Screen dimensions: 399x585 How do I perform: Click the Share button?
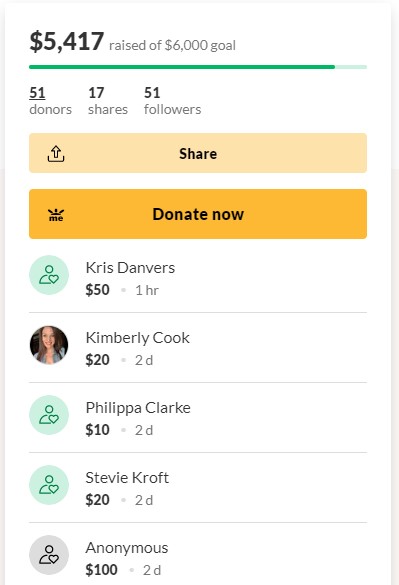pyautogui.click(x=198, y=153)
